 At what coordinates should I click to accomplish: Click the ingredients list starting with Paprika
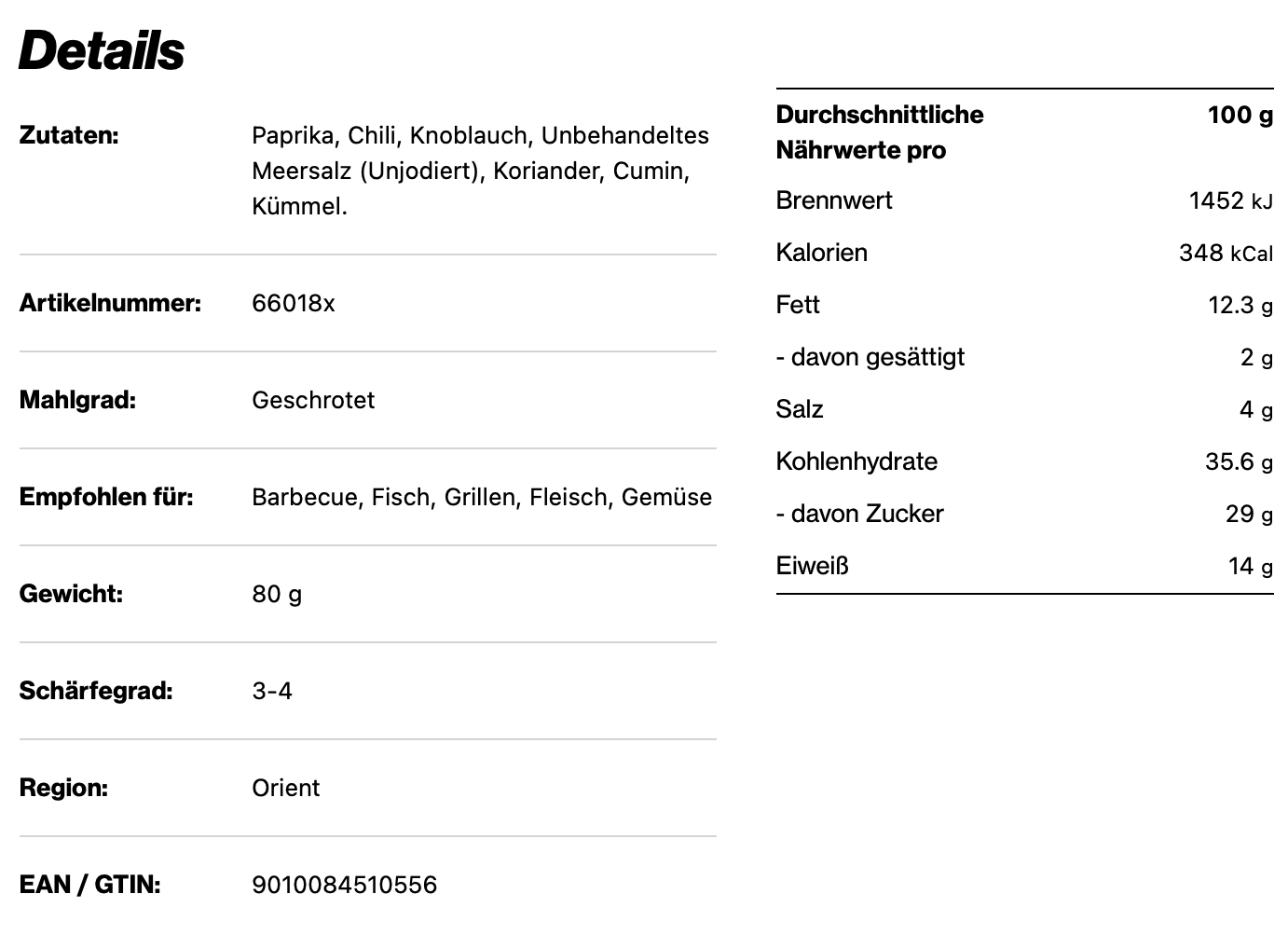pyautogui.click(x=480, y=171)
